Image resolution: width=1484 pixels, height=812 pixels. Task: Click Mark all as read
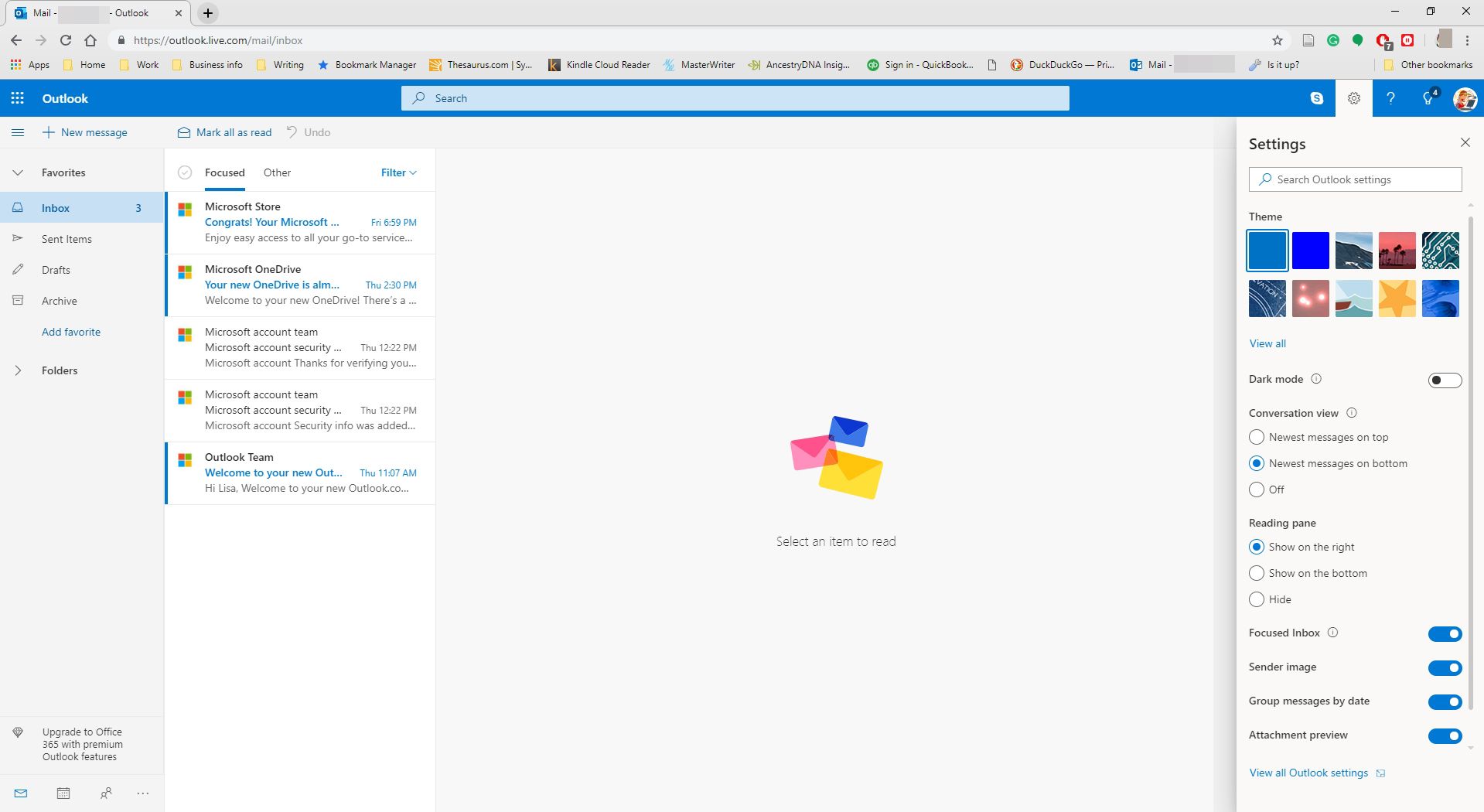pos(225,132)
